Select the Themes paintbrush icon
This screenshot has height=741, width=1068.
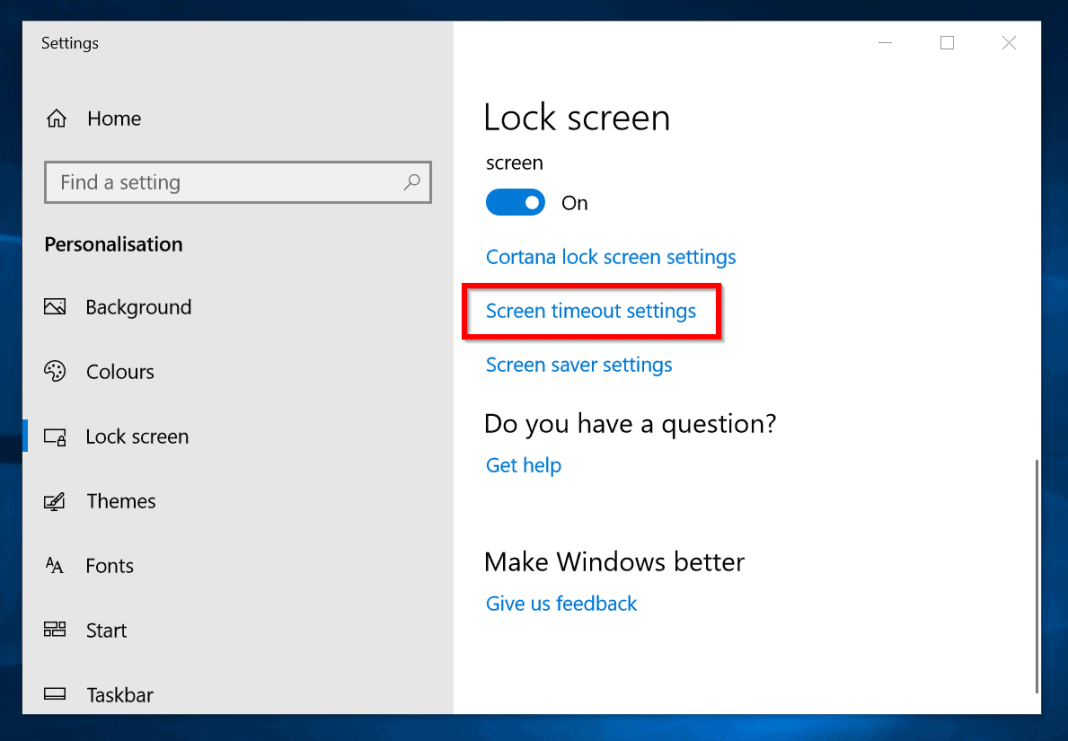pyautogui.click(x=56, y=501)
